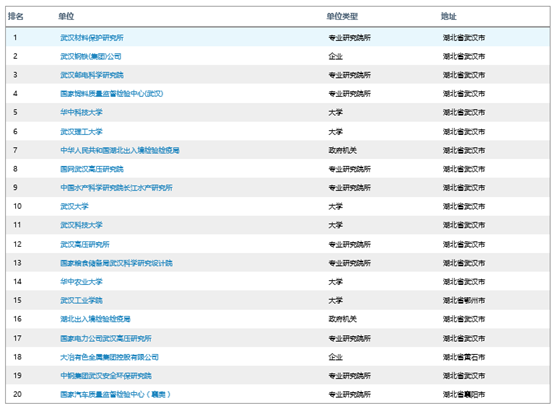
Task: Open the 武汉理工大学 link
Action: tap(81, 132)
